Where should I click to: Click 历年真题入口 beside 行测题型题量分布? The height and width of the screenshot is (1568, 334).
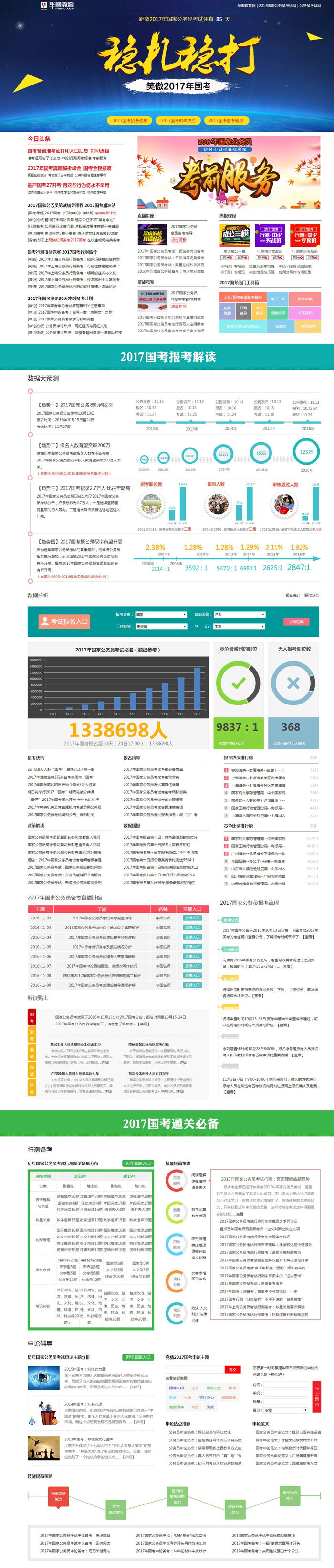(x=137, y=1163)
